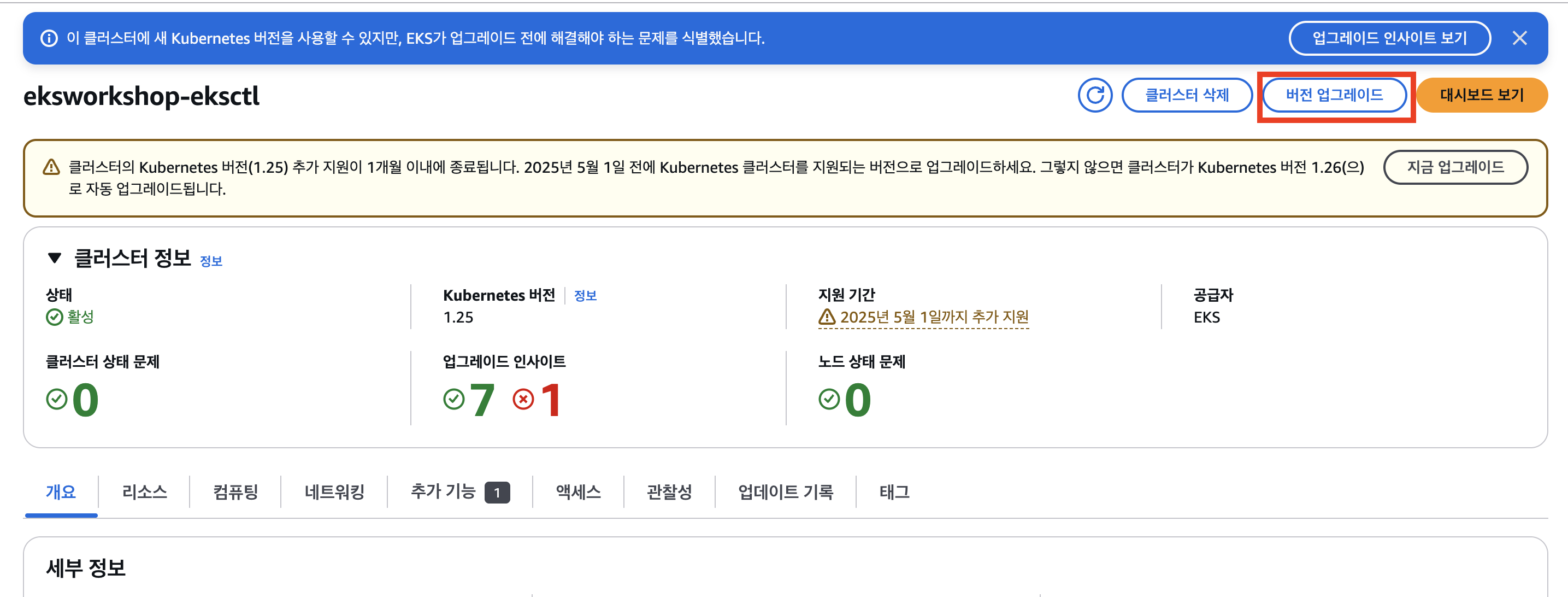Open 정보 link next to Kubernetes 버전
This screenshot has width=1568, height=597.
click(585, 295)
